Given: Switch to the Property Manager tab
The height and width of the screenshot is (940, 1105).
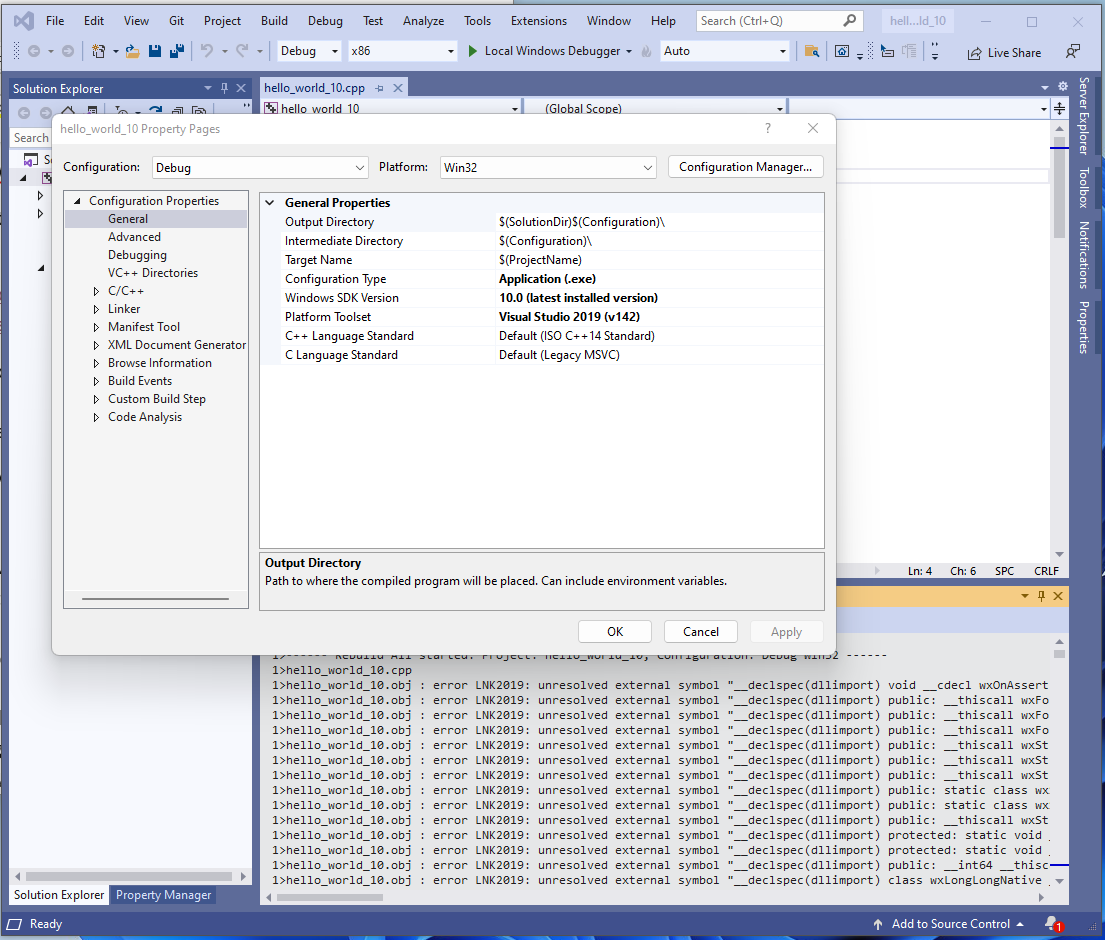Looking at the screenshot, I should (163, 895).
